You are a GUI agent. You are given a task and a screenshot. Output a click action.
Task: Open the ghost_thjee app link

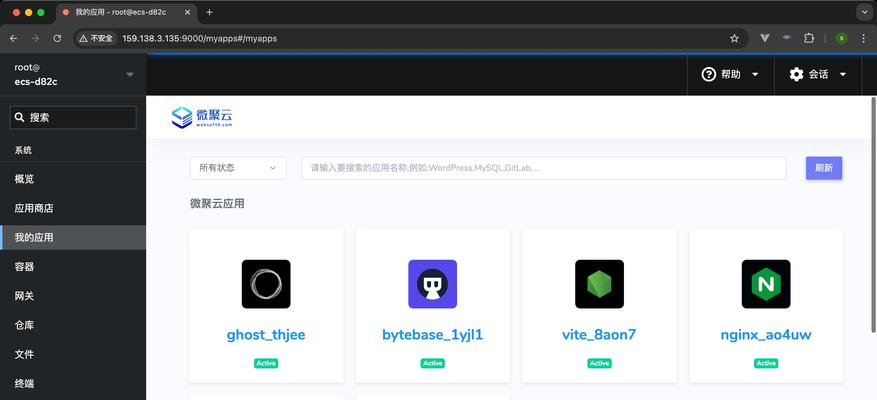point(266,335)
